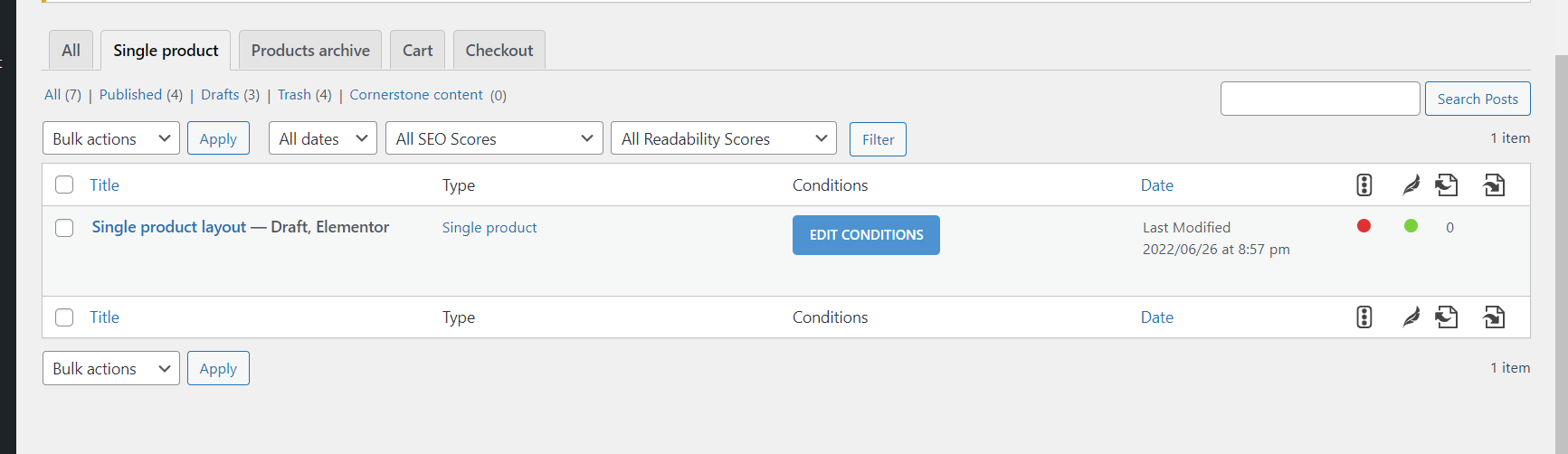Open the All dates filter dropdown

click(x=322, y=138)
